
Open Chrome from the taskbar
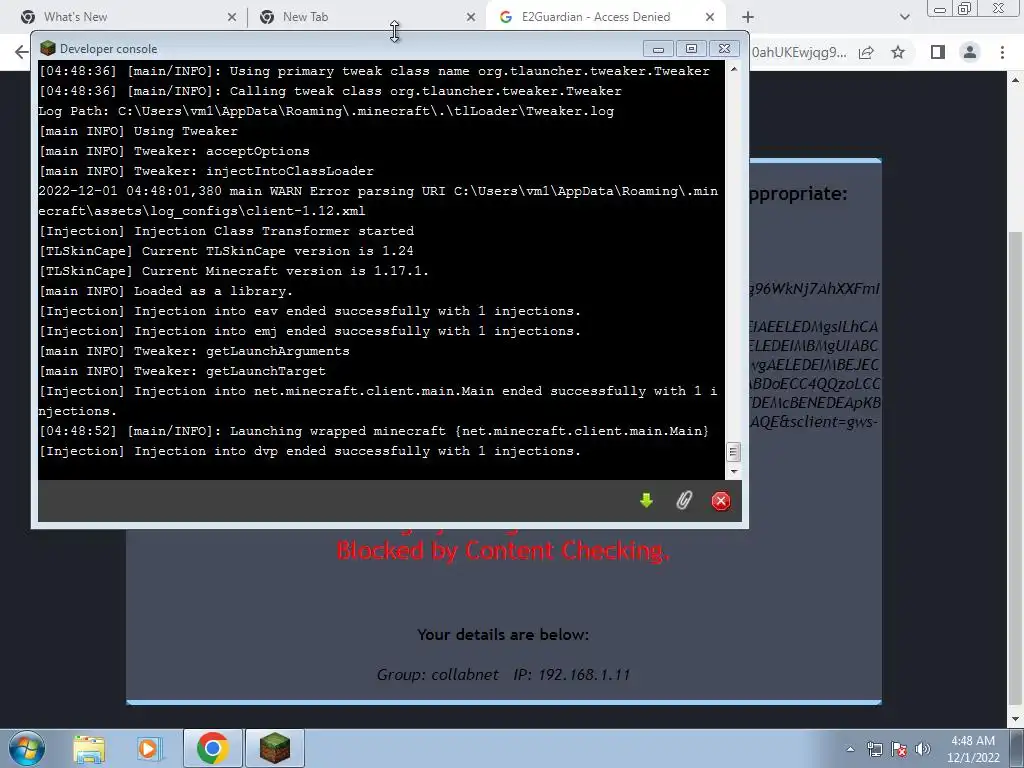212,748
